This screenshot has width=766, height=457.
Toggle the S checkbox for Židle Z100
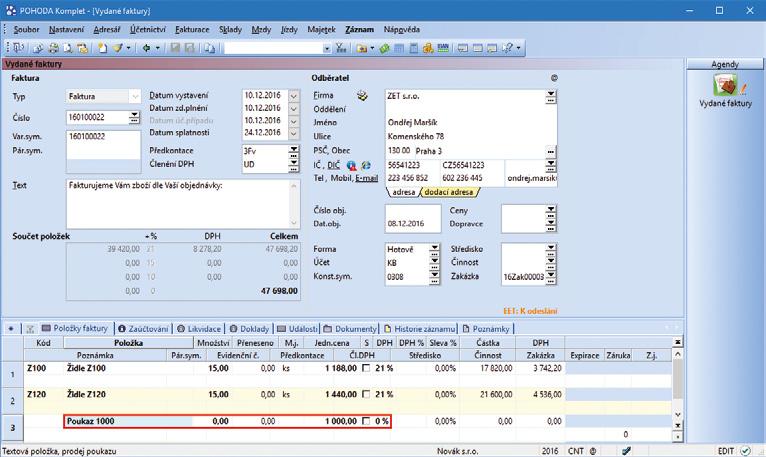coord(366,369)
